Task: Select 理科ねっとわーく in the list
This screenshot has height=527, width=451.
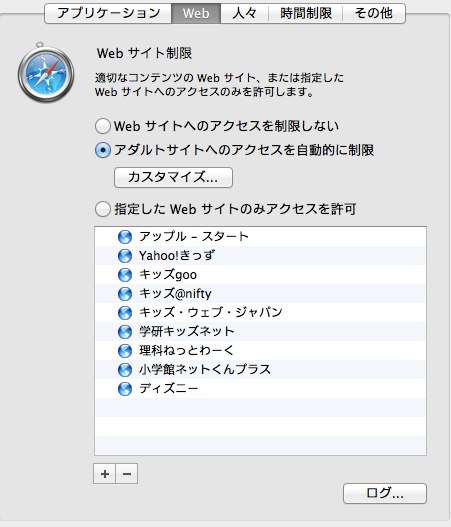Action: click(260, 351)
